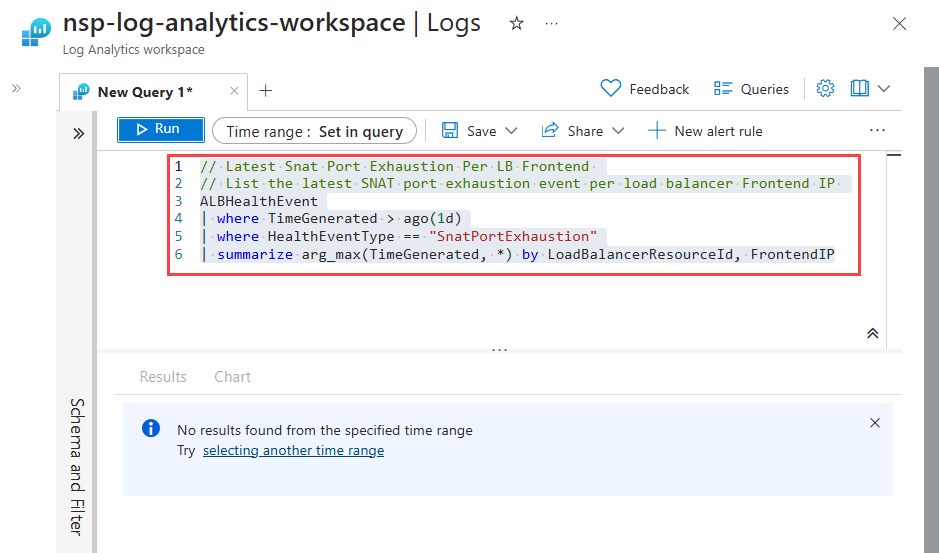The image size is (939, 553).
Task: Click the favorite star icon
Action: pyautogui.click(x=517, y=24)
